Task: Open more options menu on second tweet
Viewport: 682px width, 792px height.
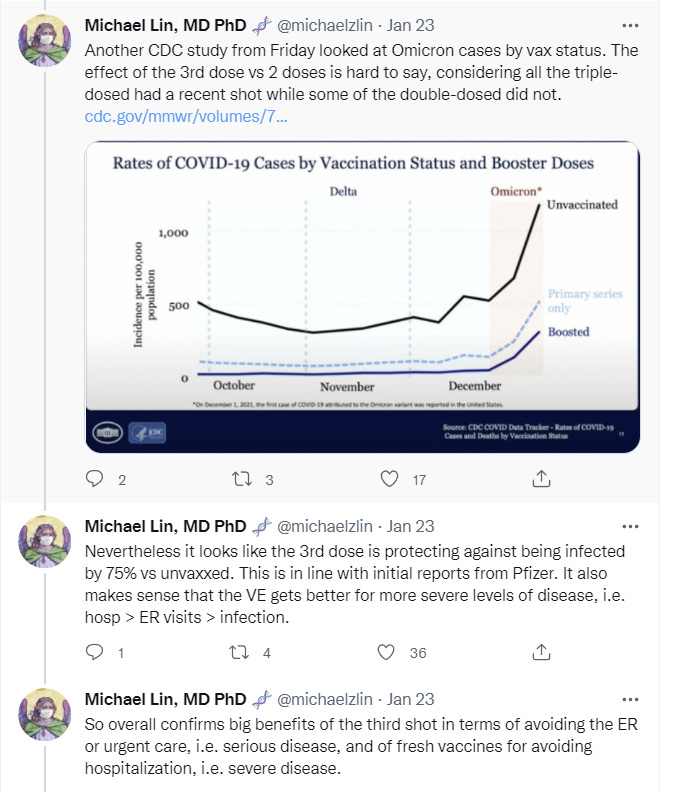Action: click(630, 526)
